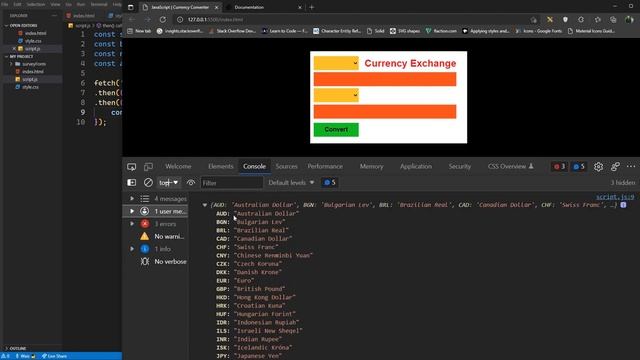Switch to the Memory tab

(371, 167)
